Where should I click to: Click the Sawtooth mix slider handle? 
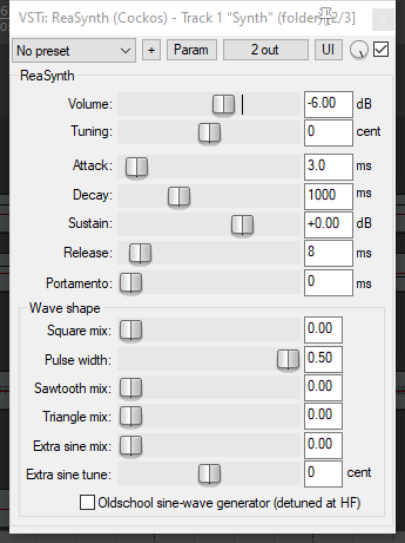[131, 388]
